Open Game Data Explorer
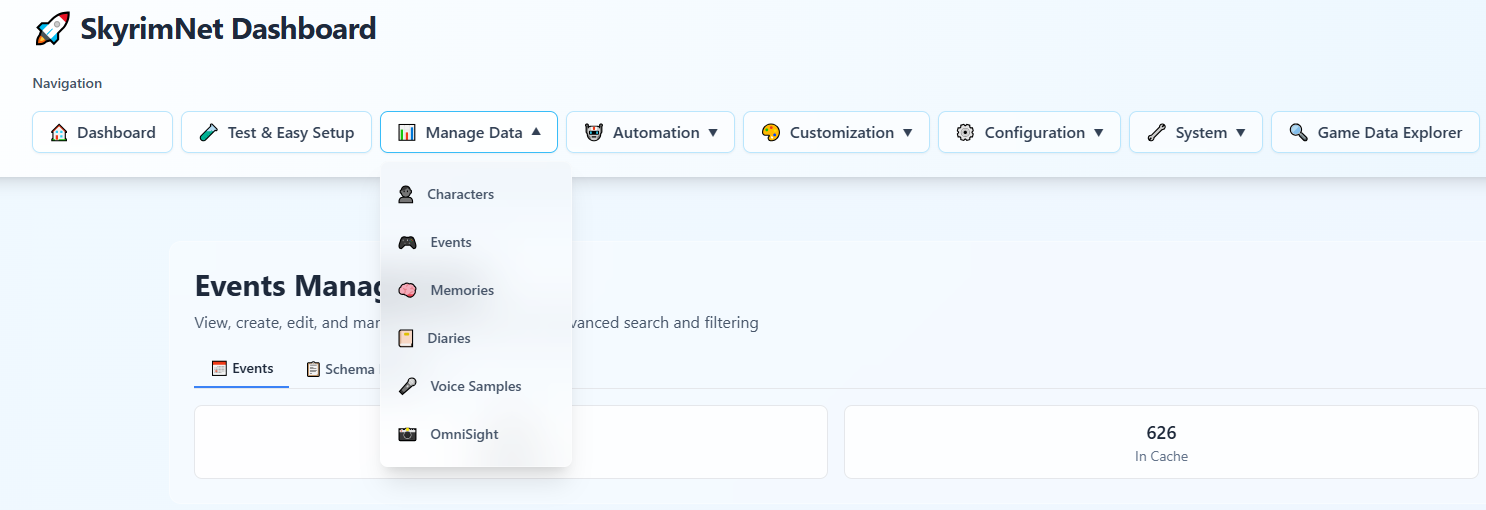The width and height of the screenshot is (1486, 510). pyautogui.click(x=1375, y=132)
